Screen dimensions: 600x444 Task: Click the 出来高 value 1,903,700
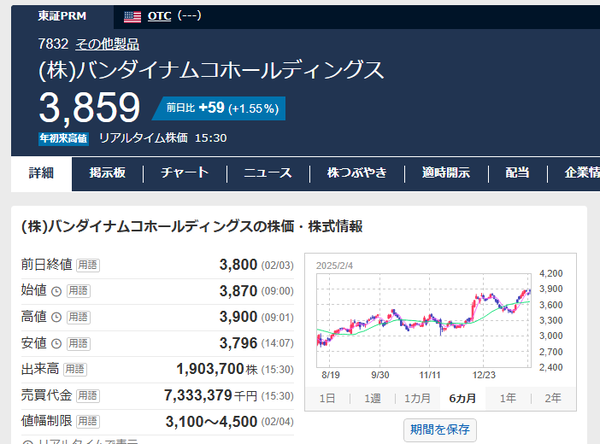(210, 369)
